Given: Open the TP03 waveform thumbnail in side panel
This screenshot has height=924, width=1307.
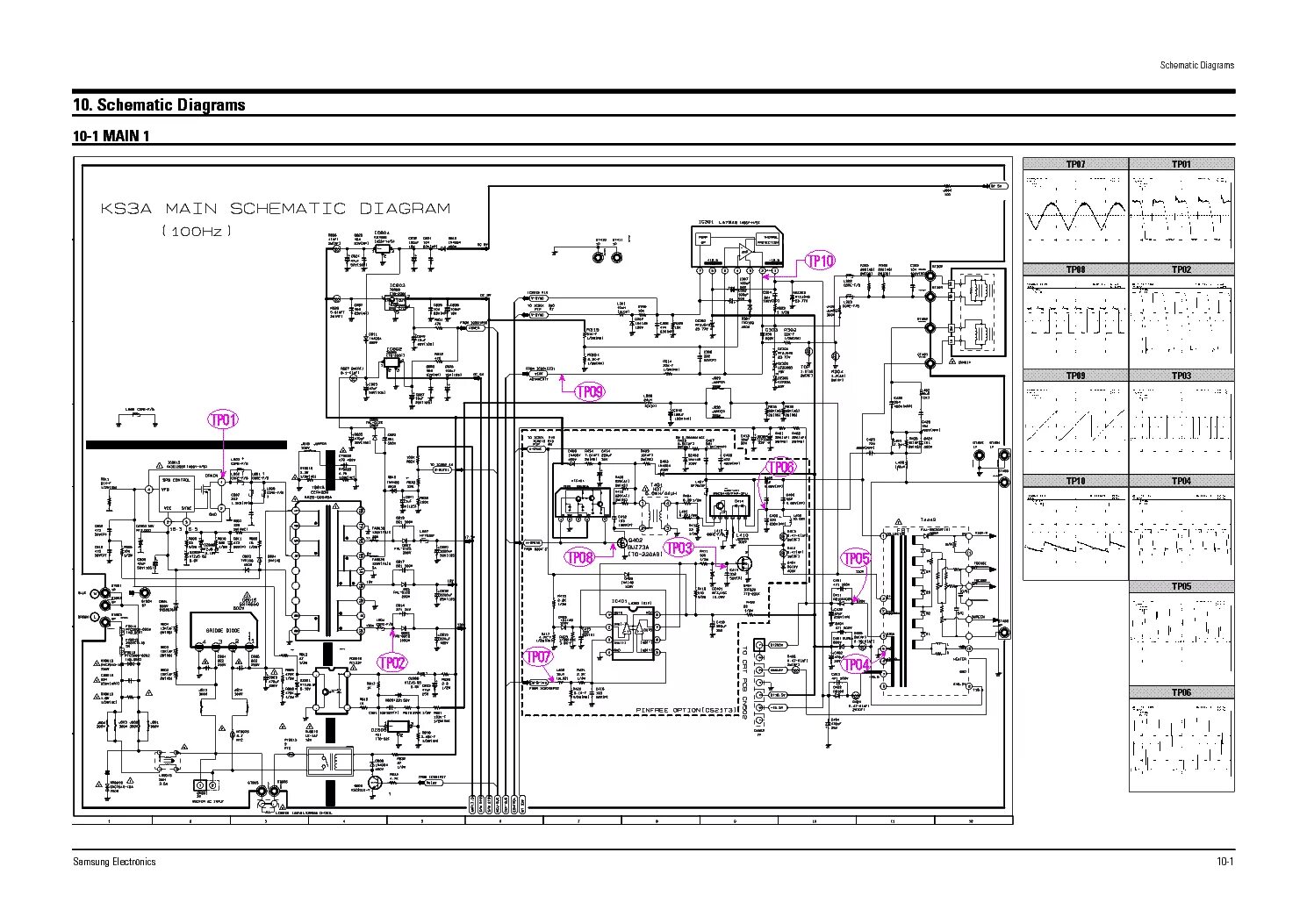Looking at the screenshot, I should (x=1181, y=427).
